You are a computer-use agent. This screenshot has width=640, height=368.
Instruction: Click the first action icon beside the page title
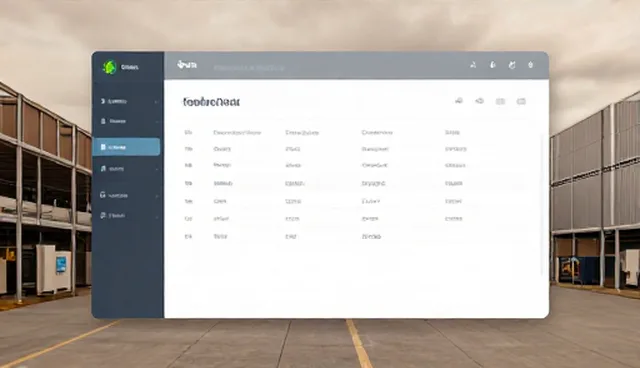tap(459, 101)
